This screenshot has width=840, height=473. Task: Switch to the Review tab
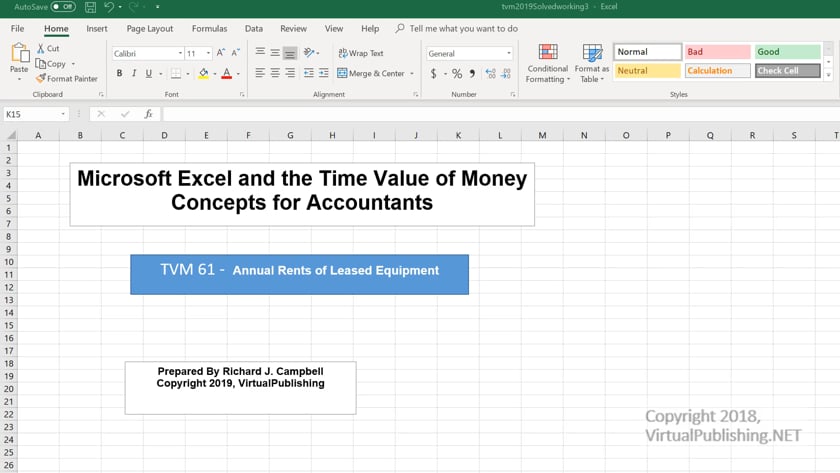pyautogui.click(x=294, y=28)
